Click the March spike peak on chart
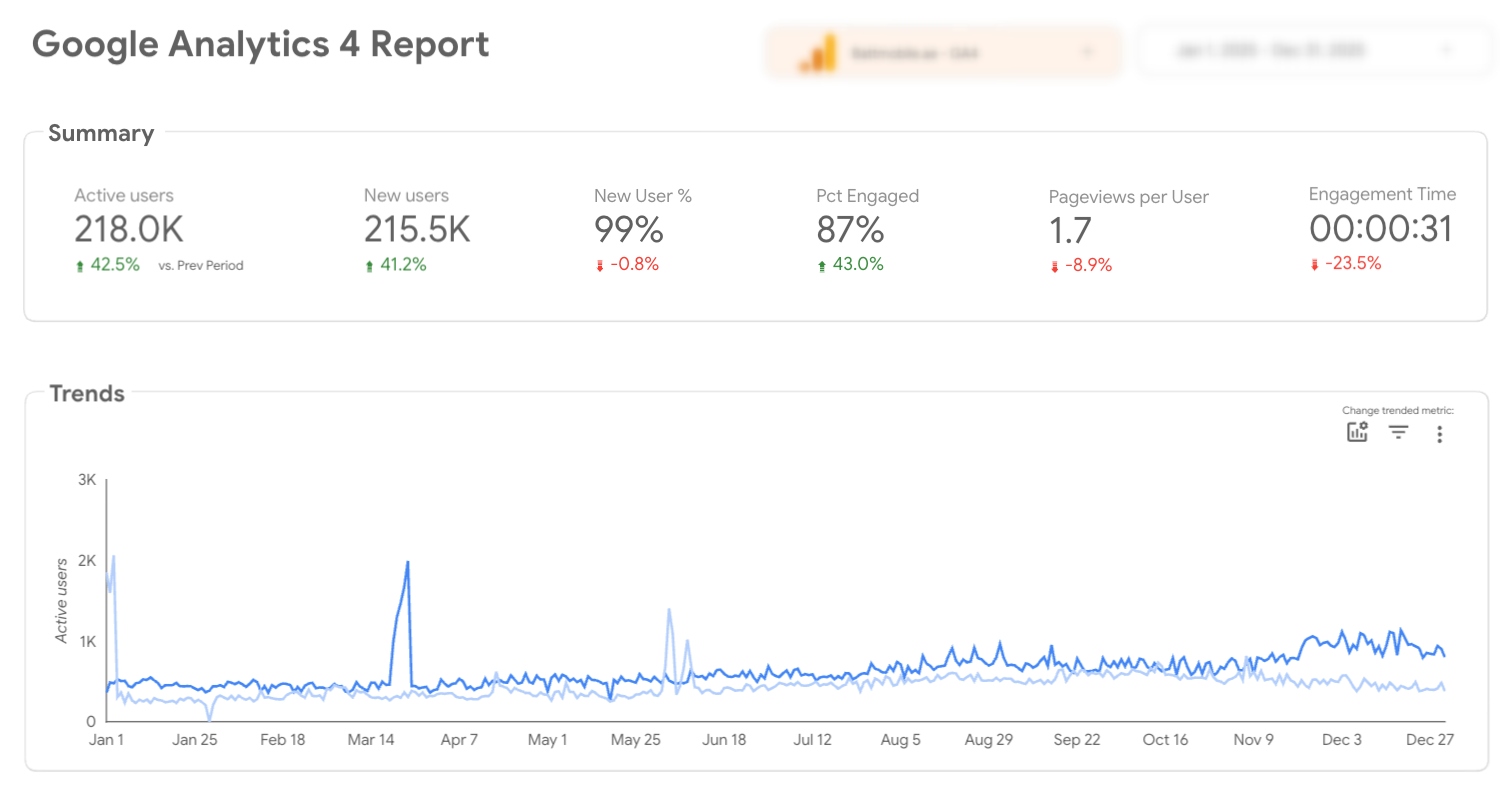This screenshot has width=1500, height=785. 407,562
